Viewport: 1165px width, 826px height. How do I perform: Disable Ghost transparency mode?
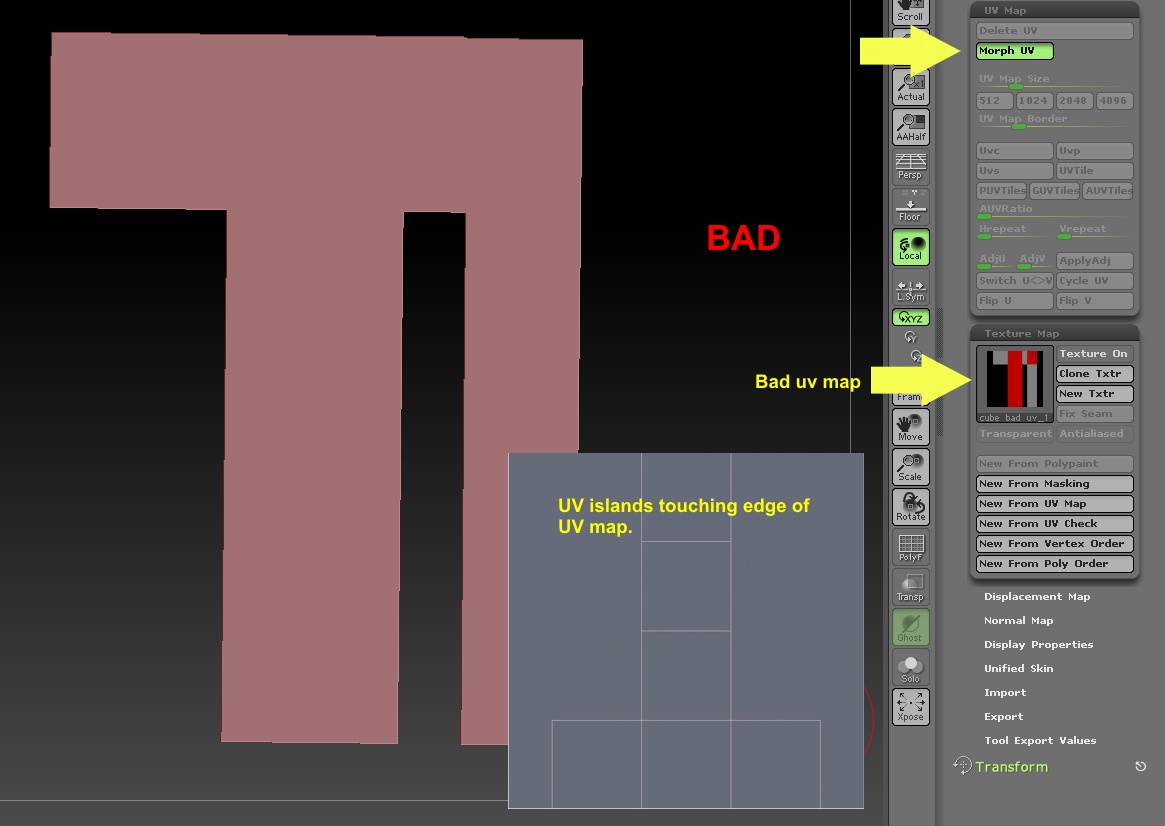coord(910,625)
